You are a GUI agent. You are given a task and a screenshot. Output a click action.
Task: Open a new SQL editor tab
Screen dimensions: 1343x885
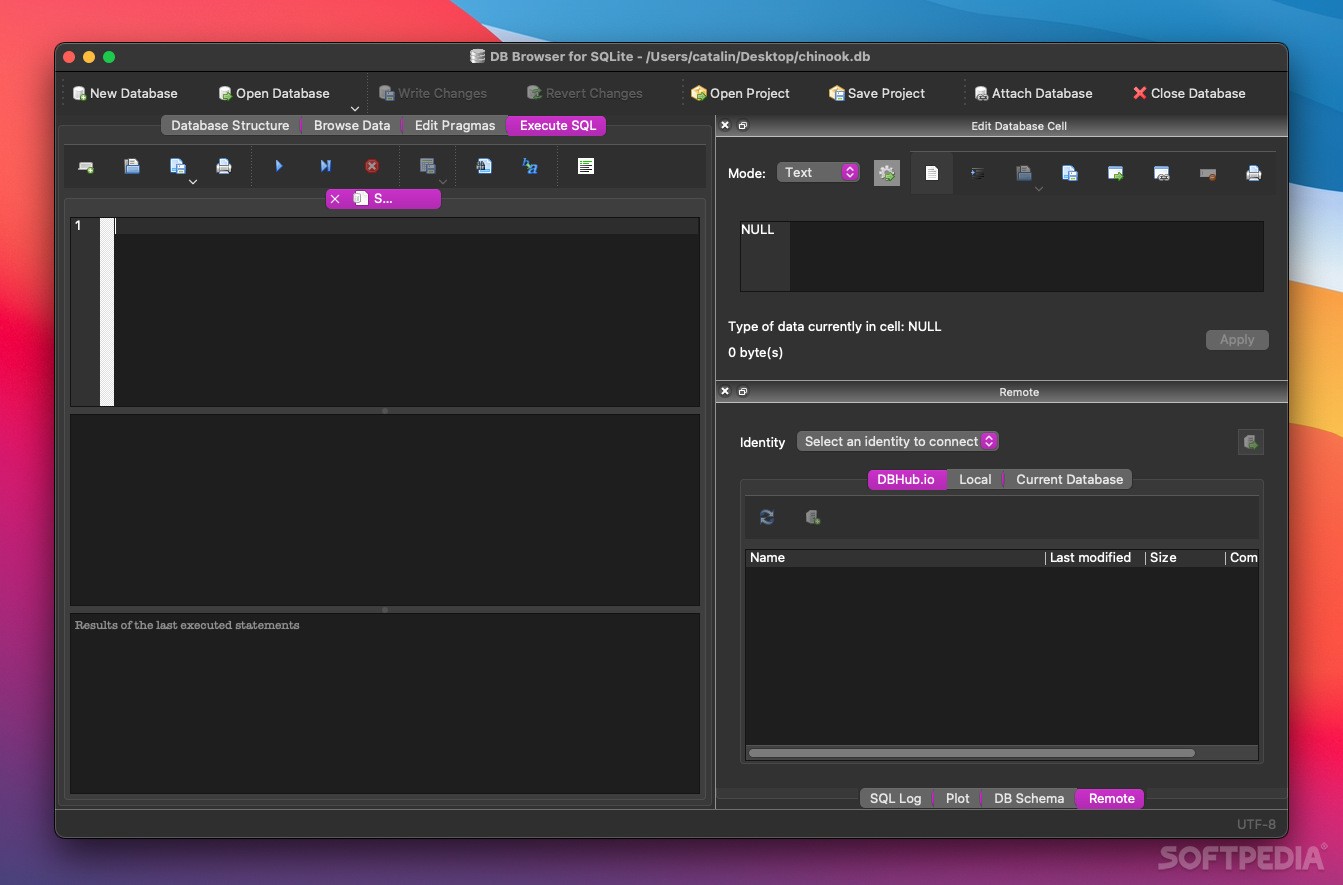[86, 166]
